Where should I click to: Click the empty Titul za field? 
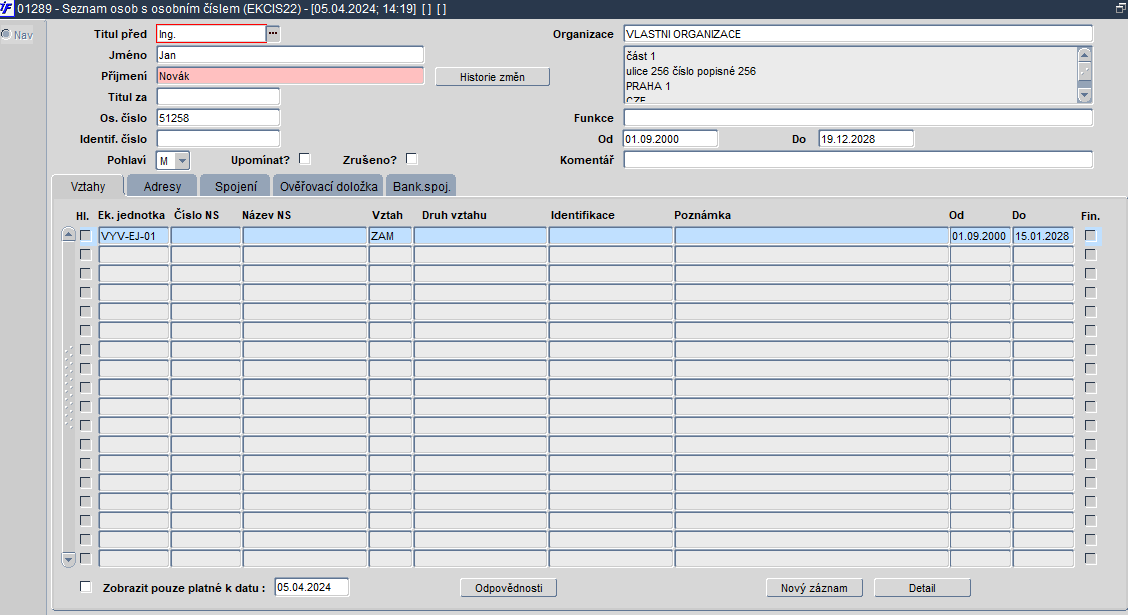[x=218, y=96]
